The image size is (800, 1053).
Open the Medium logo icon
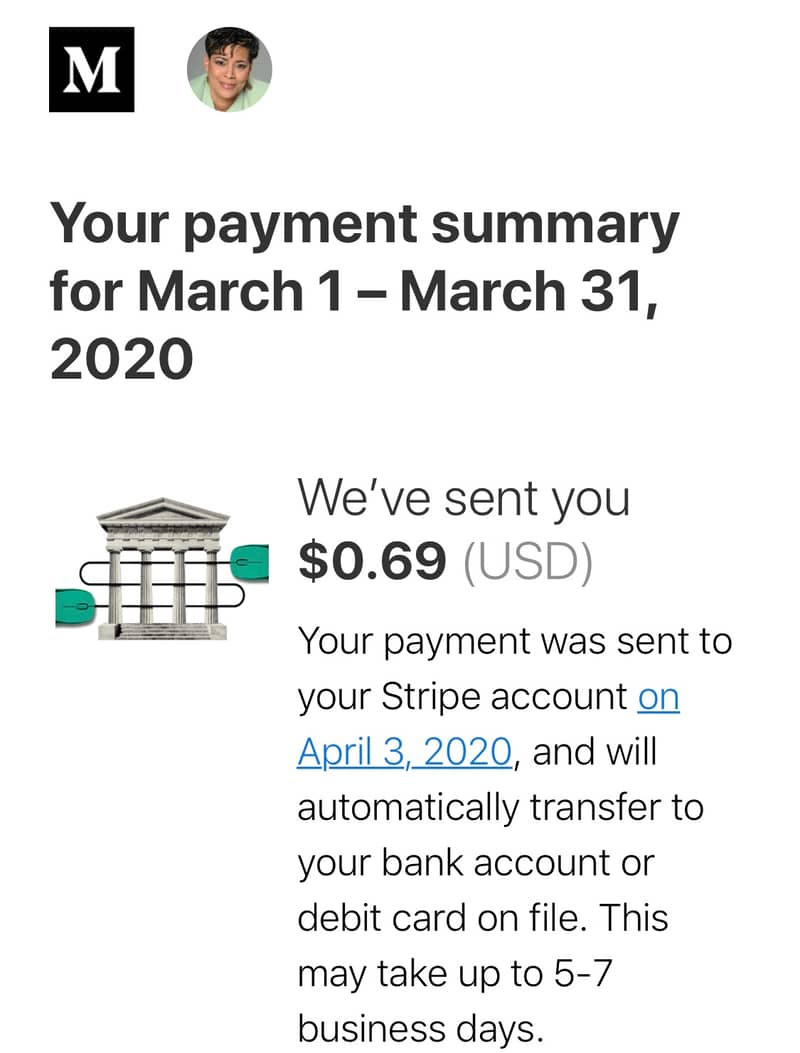click(x=91, y=69)
